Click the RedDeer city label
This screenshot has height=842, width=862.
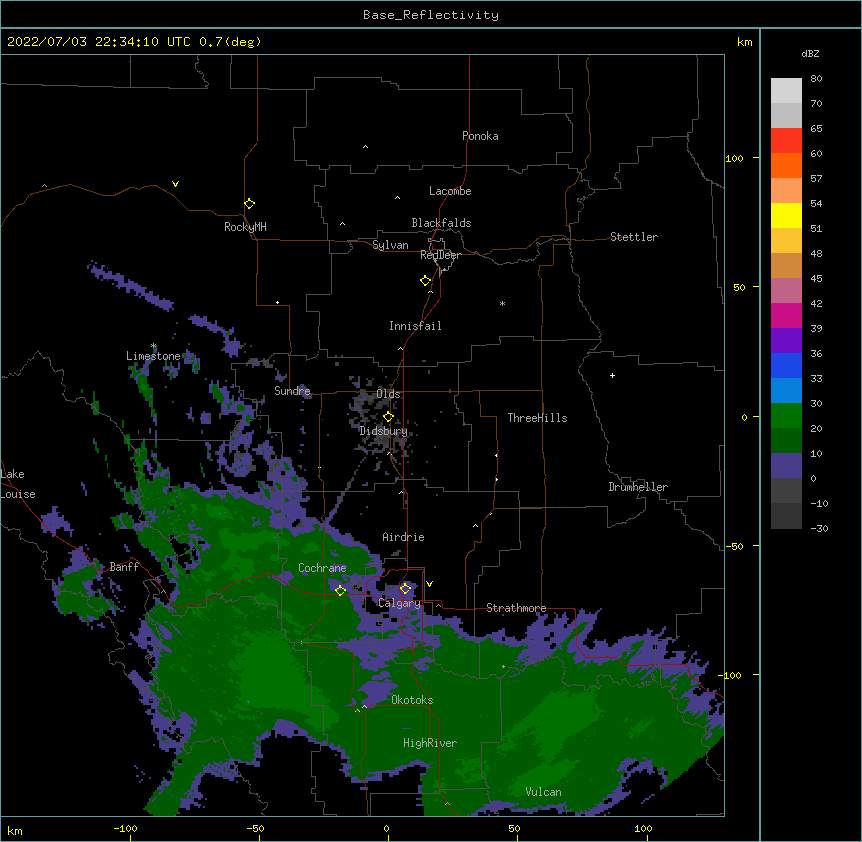(440, 255)
